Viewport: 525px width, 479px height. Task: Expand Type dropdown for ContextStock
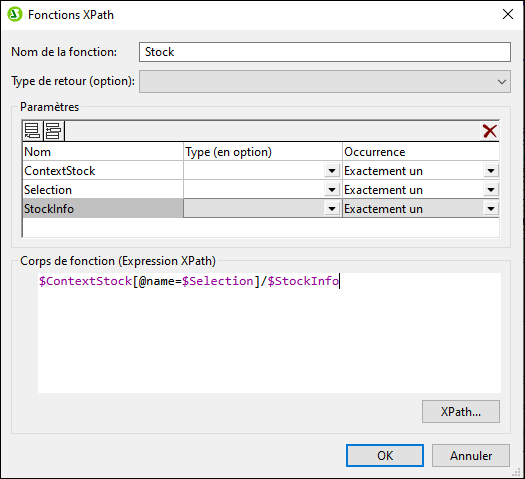[332, 171]
